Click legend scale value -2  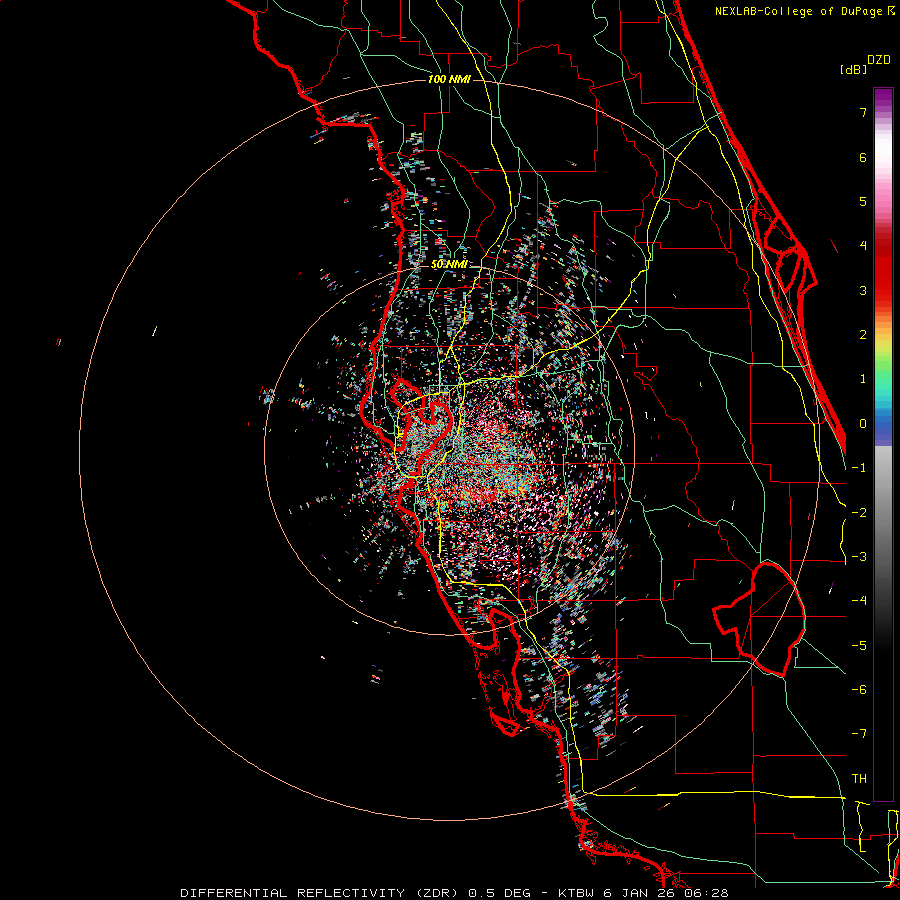coord(859,512)
